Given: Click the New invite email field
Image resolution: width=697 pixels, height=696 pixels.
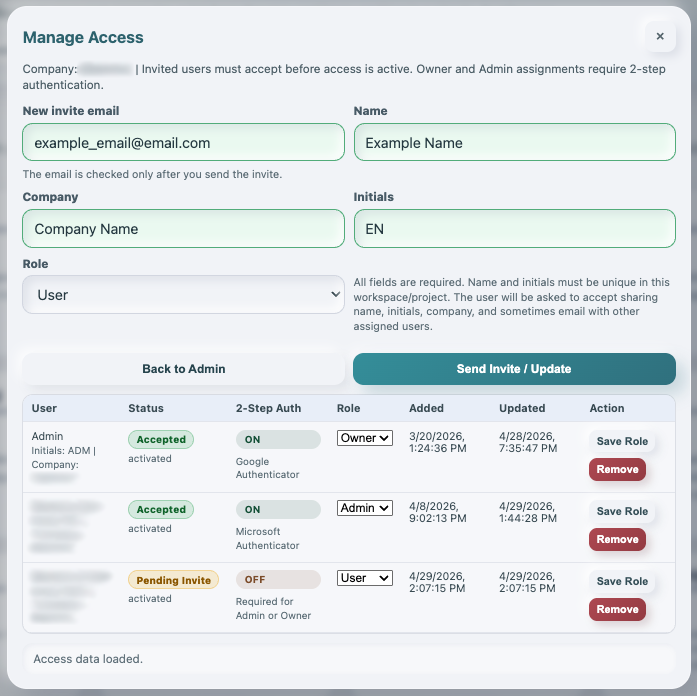Looking at the screenshot, I should pos(184,142).
